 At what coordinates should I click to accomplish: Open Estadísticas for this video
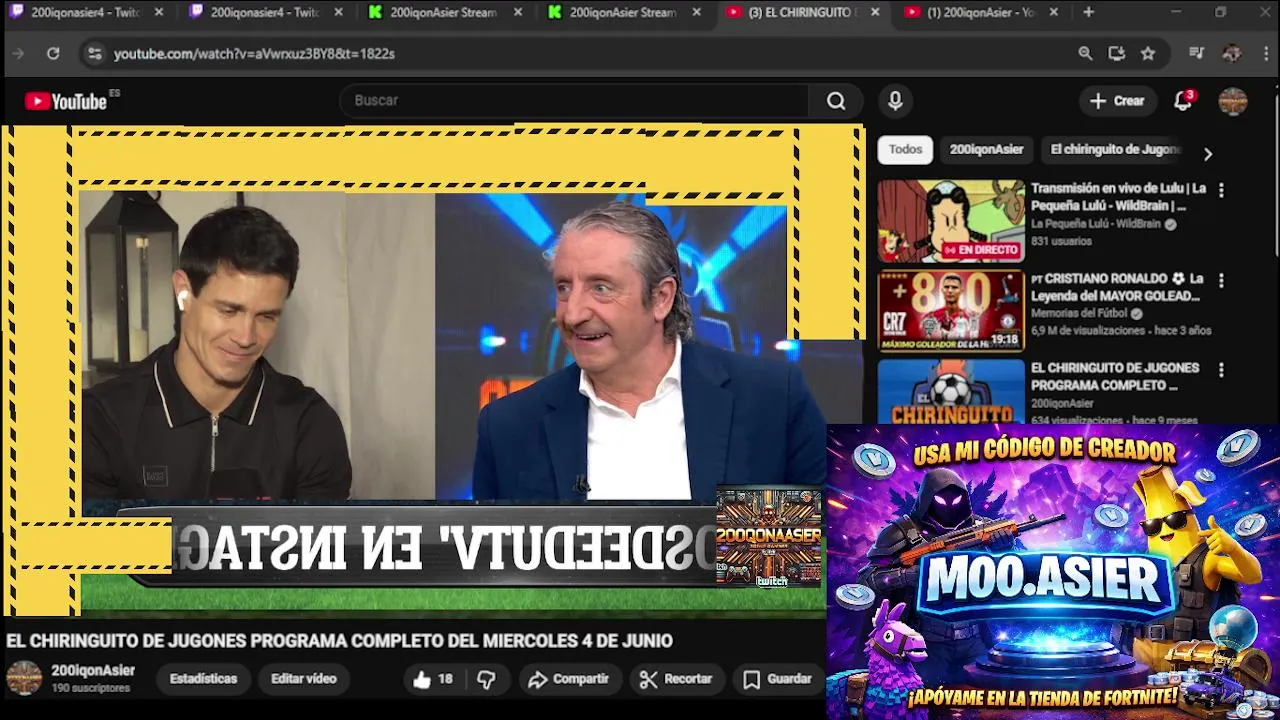coord(203,679)
